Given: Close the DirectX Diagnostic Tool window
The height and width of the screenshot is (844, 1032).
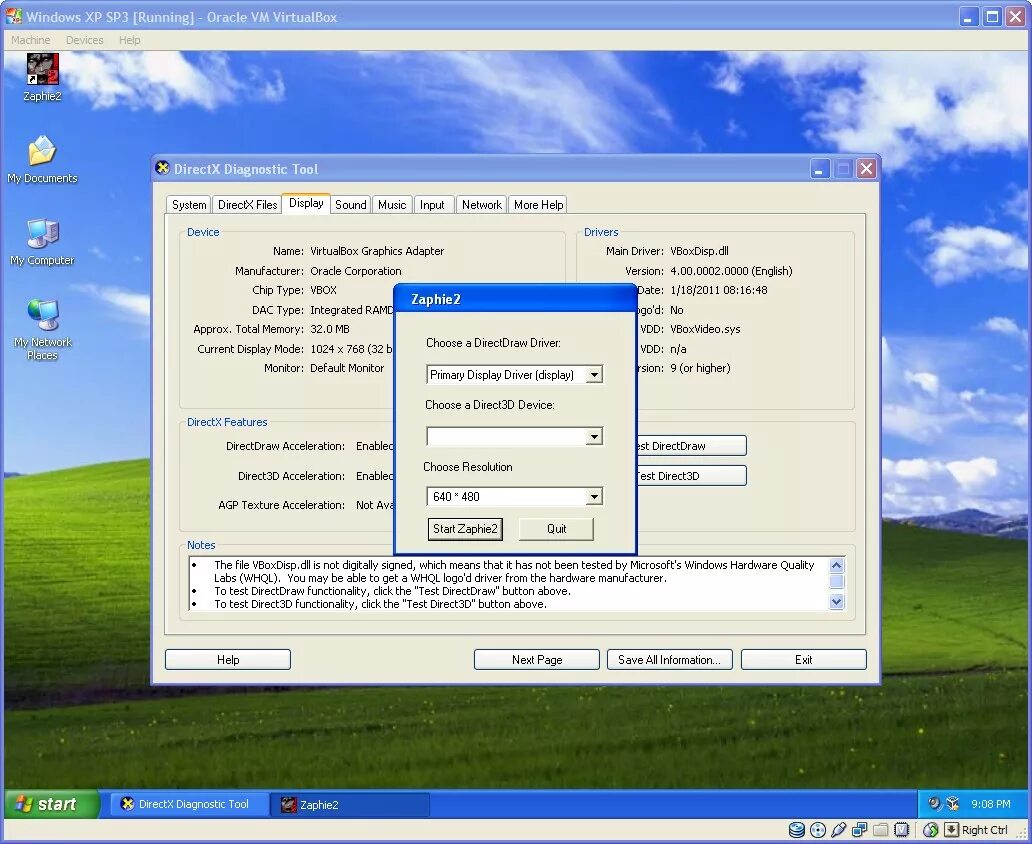Looking at the screenshot, I should click(x=867, y=169).
